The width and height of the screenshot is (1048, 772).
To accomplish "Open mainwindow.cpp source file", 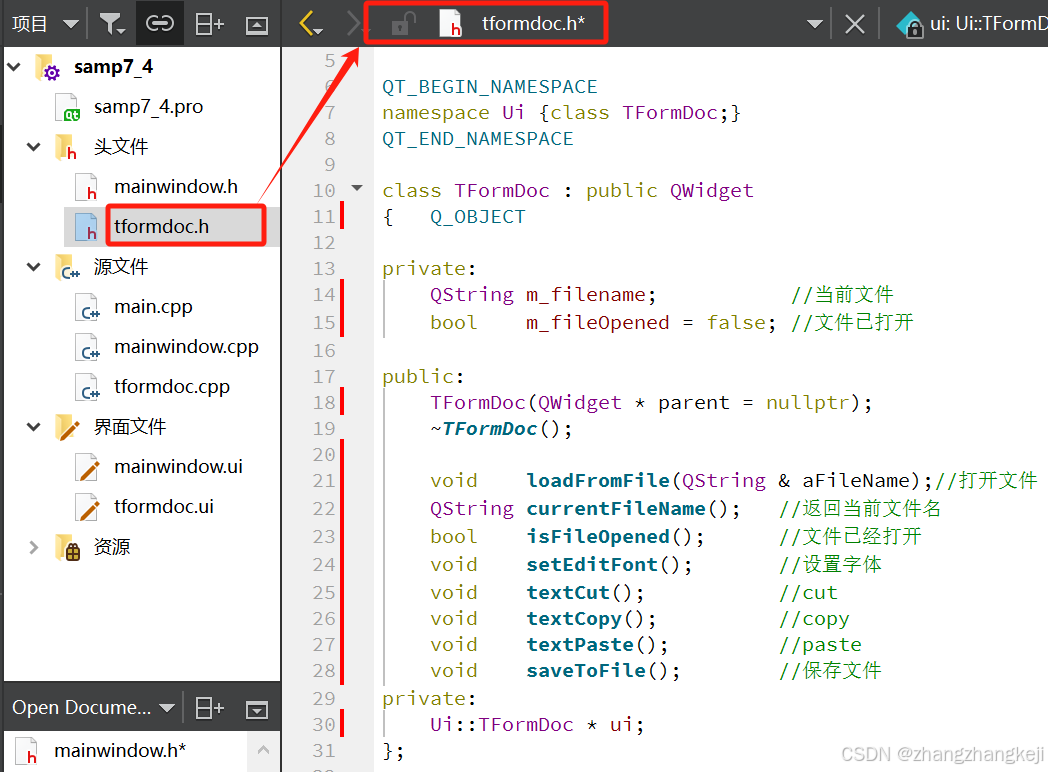I will (x=186, y=347).
